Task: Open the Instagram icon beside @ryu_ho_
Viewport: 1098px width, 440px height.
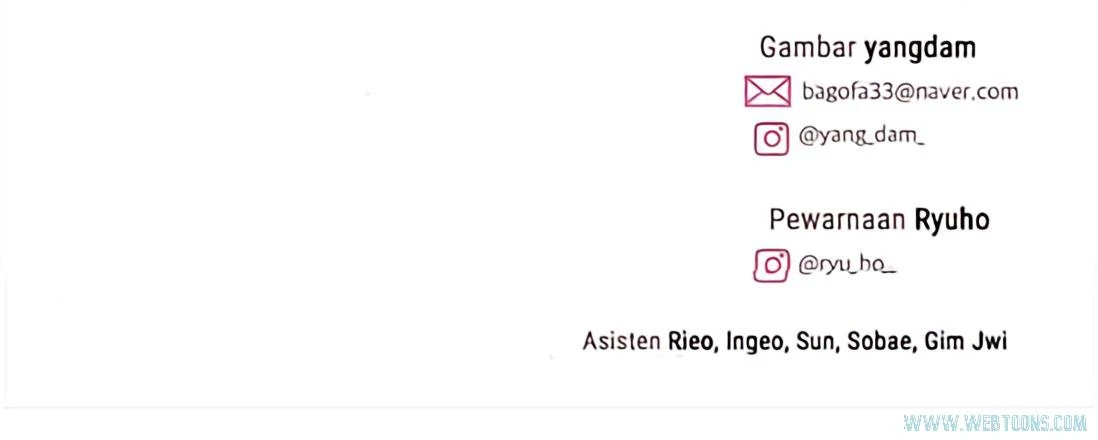Action: (771, 265)
